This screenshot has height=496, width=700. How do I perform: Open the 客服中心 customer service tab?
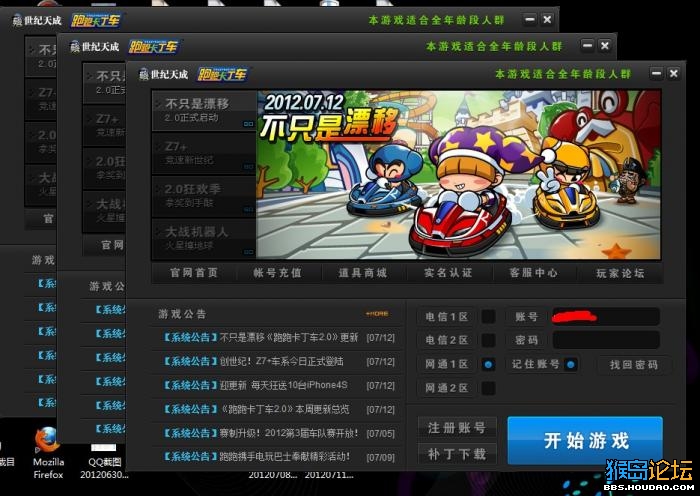pyautogui.click(x=534, y=272)
